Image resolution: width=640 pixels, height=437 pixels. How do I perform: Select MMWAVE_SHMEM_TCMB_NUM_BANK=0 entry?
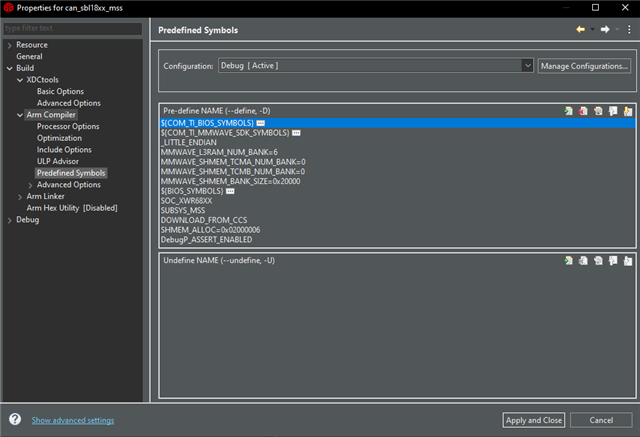click(233, 172)
